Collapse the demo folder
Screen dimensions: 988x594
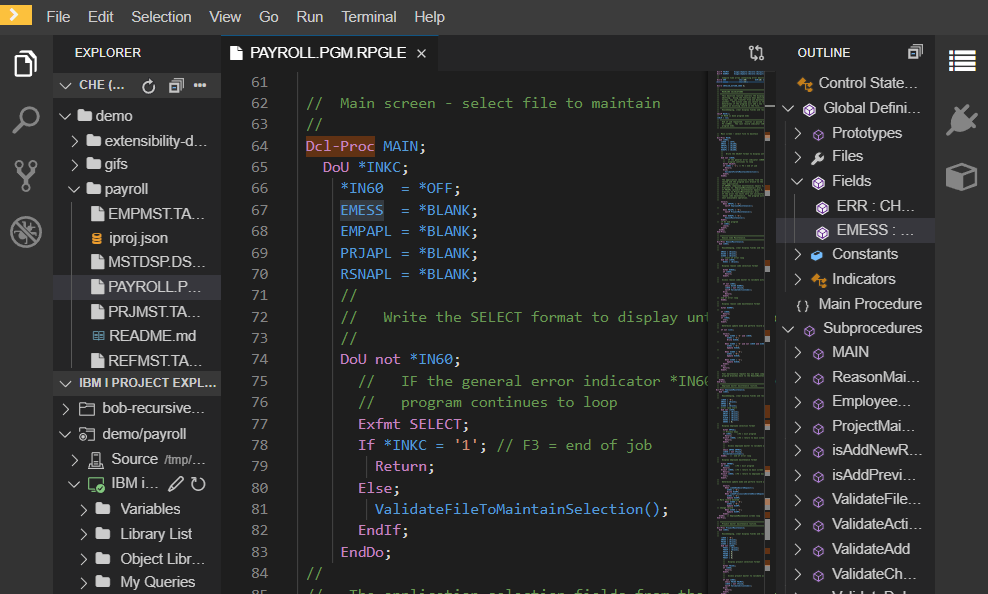65,116
